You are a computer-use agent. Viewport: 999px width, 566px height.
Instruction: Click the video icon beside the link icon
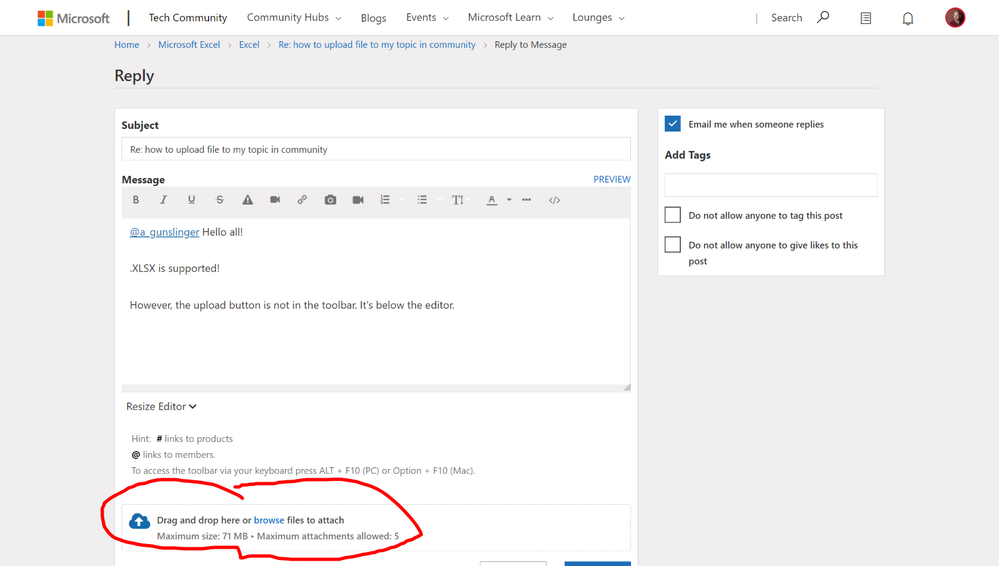(x=275, y=200)
